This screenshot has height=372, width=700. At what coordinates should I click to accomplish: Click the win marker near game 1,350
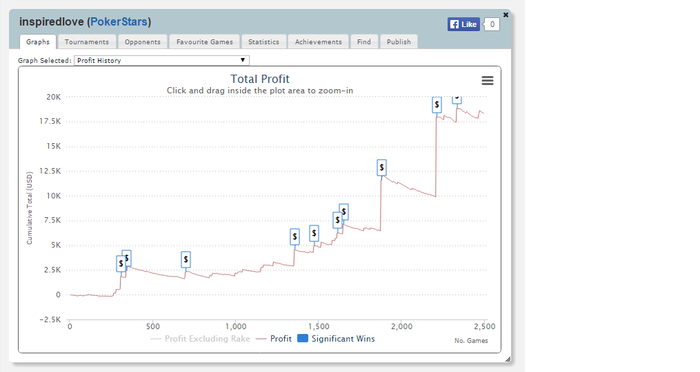pos(295,237)
